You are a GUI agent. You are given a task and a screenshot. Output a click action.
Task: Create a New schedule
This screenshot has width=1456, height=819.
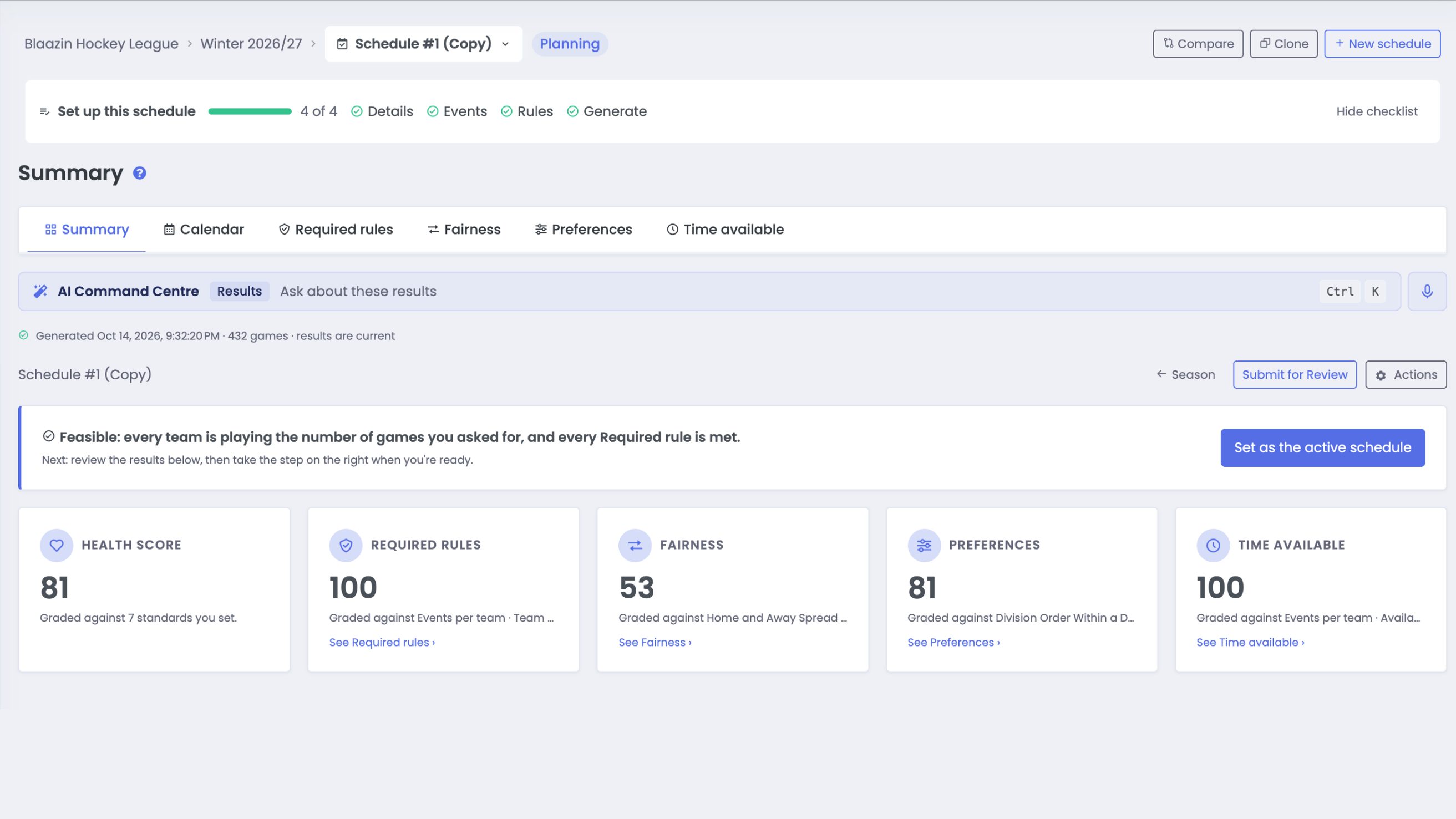point(1382,43)
